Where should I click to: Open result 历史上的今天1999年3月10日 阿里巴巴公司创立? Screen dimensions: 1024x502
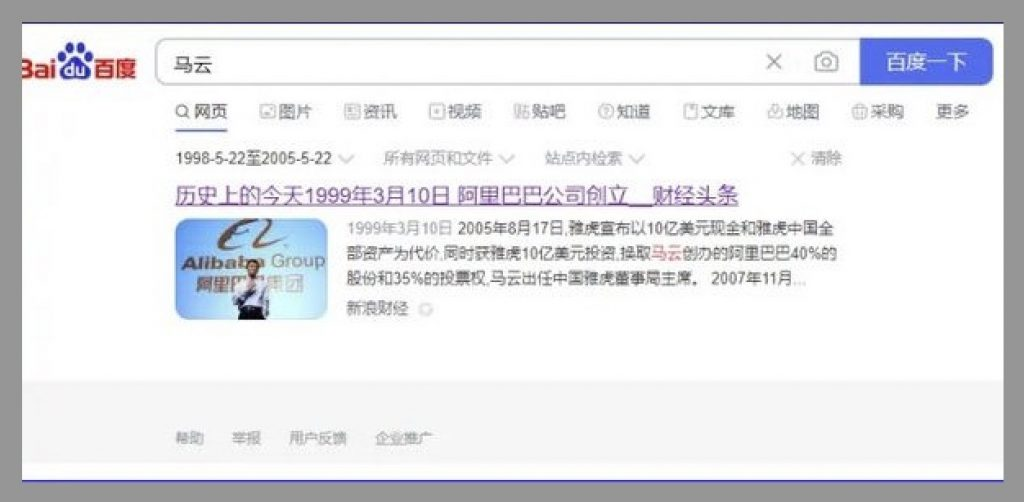tap(456, 196)
